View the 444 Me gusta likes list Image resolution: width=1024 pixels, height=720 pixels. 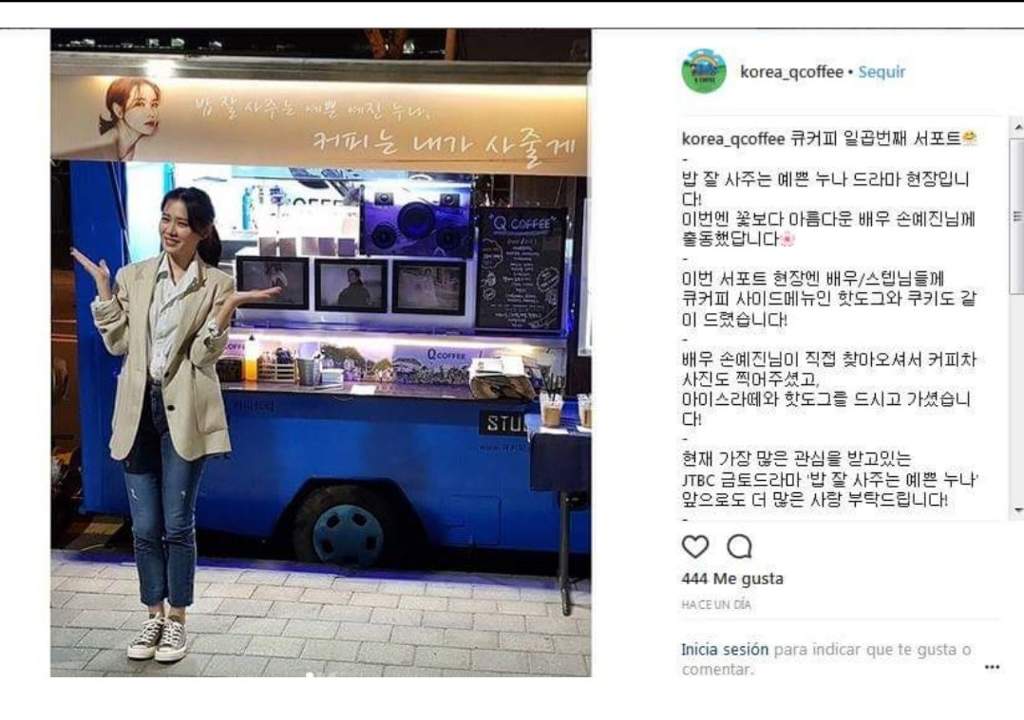(732, 578)
